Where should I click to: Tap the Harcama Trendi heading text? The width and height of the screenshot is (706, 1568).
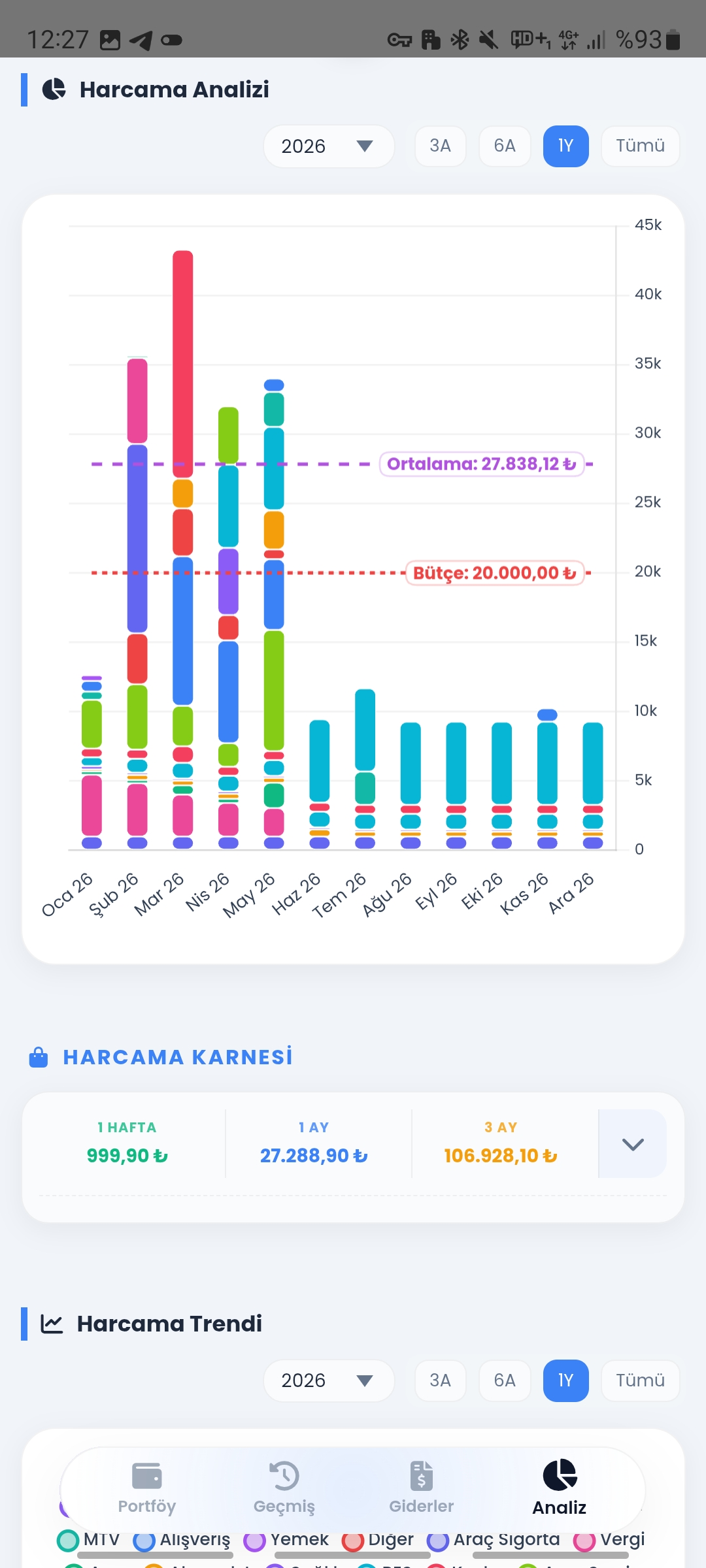pyautogui.click(x=169, y=1324)
